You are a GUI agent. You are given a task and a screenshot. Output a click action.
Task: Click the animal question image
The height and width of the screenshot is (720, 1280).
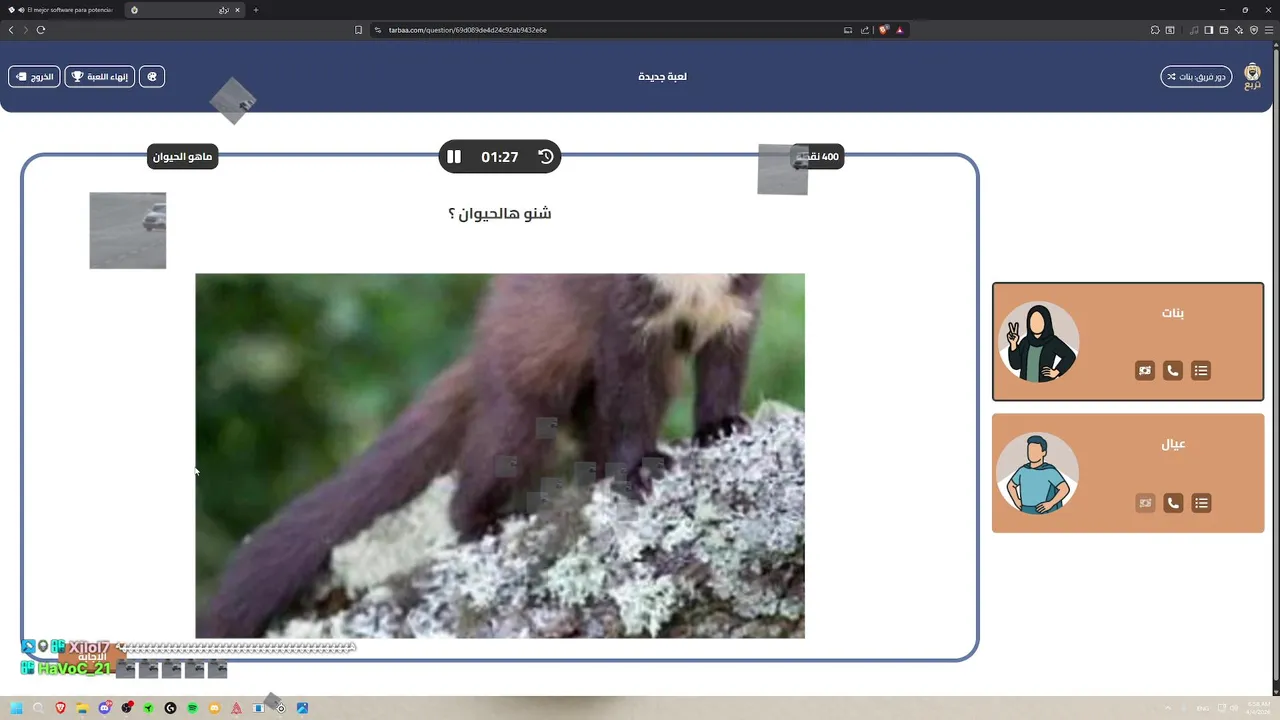(x=500, y=456)
